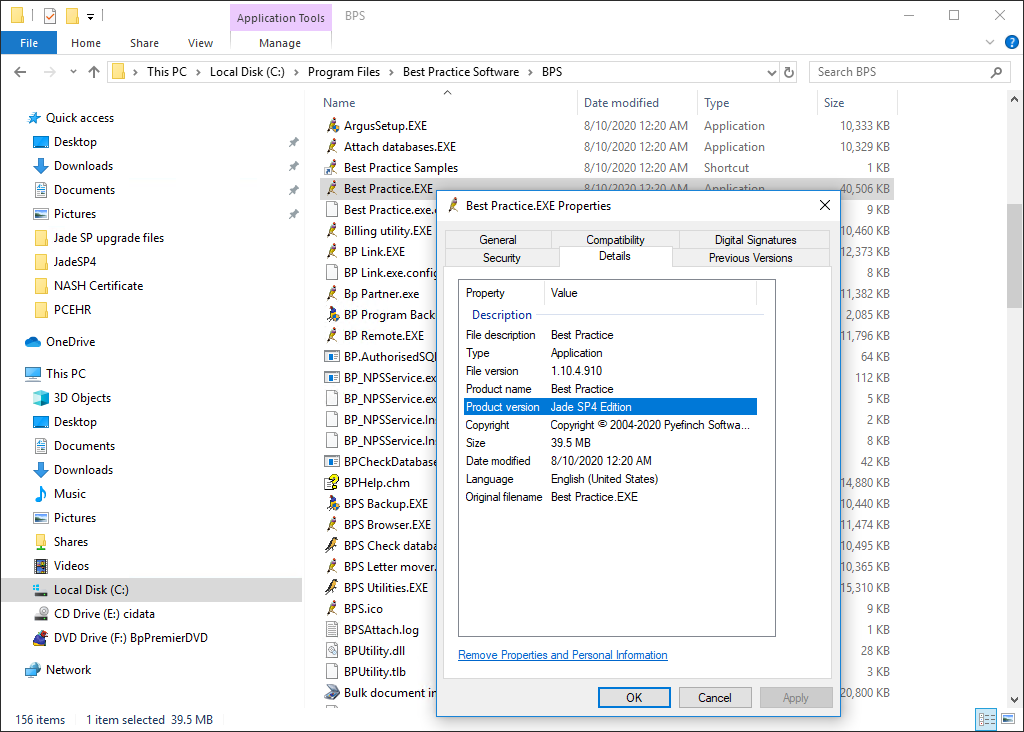Image resolution: width=1024 pixels, height=732 pixels.
Task: Switch to the Security tab
Action: pyautogui.click(x=502, y=258)
